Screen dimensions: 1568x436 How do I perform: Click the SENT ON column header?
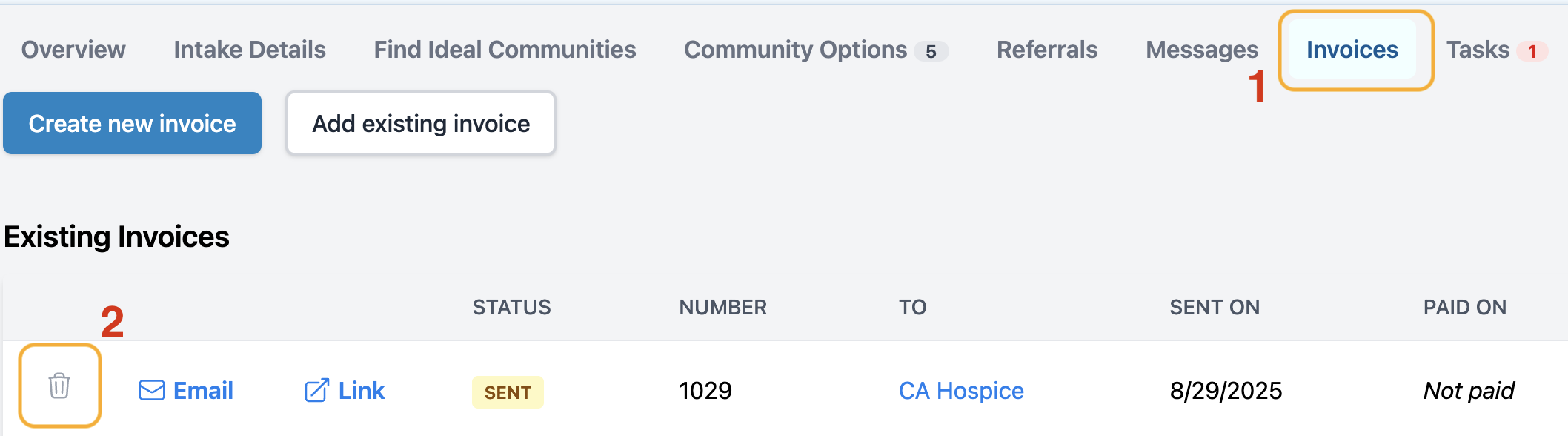click(1215, 307)
